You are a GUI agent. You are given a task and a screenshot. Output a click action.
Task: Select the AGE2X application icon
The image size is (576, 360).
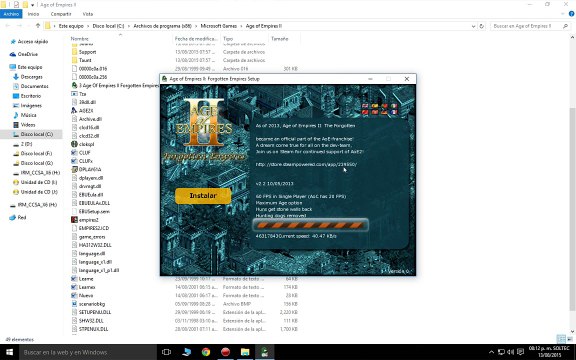point(75,111)
